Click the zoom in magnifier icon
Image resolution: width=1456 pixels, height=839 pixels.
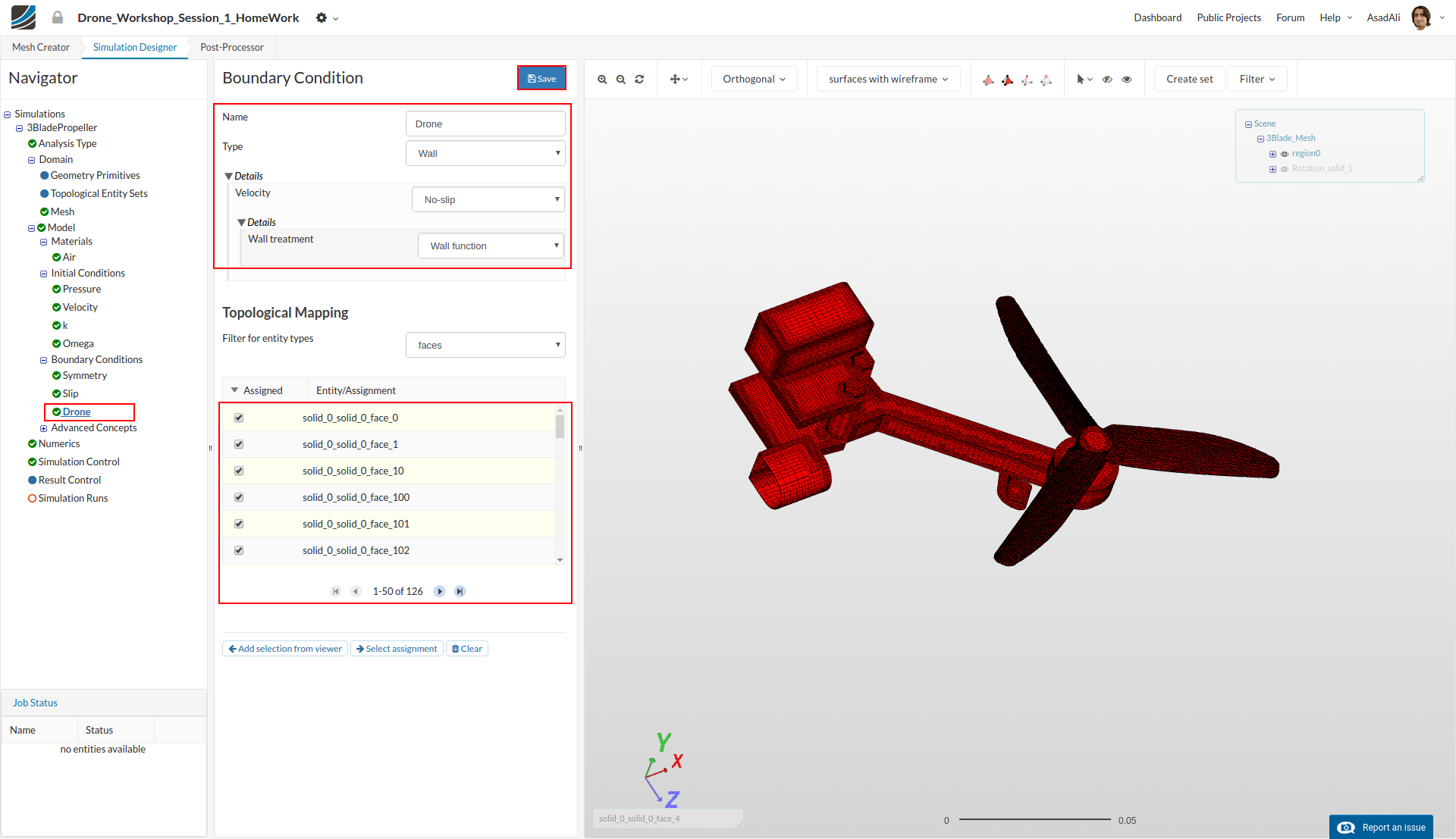pyautogui.click(x=602, y=79)
